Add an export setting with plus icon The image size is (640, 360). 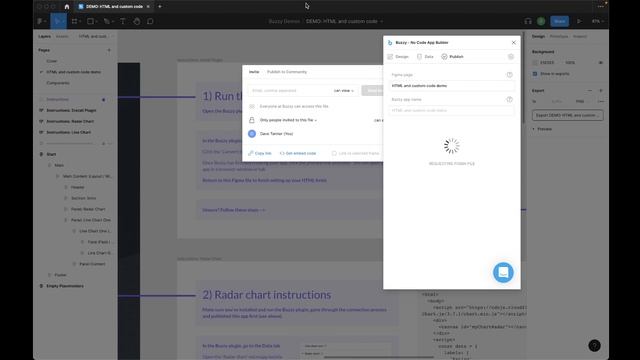click(x=601, y=91)
